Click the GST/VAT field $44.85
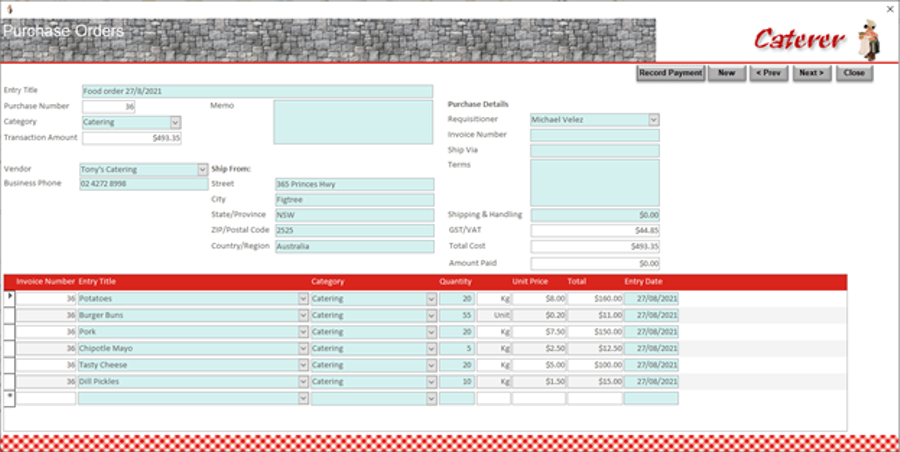 pos(595,231)
